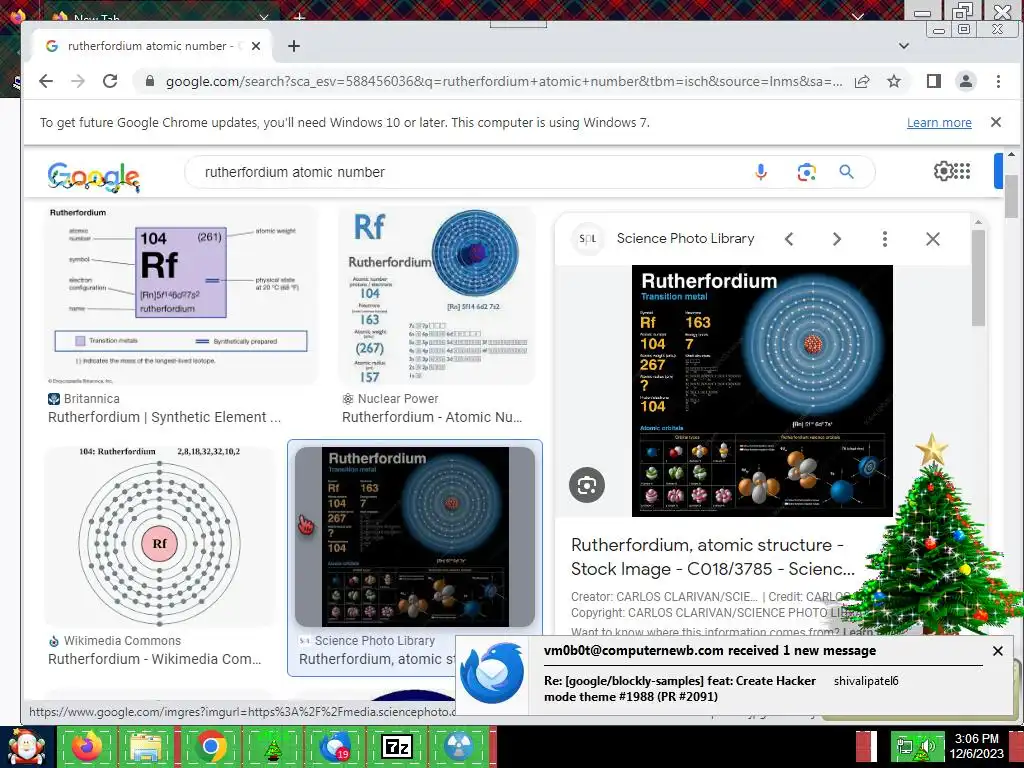
Task: Bookmark this page with the star icon
Action: pyautogui.click(x=894, y=81)
